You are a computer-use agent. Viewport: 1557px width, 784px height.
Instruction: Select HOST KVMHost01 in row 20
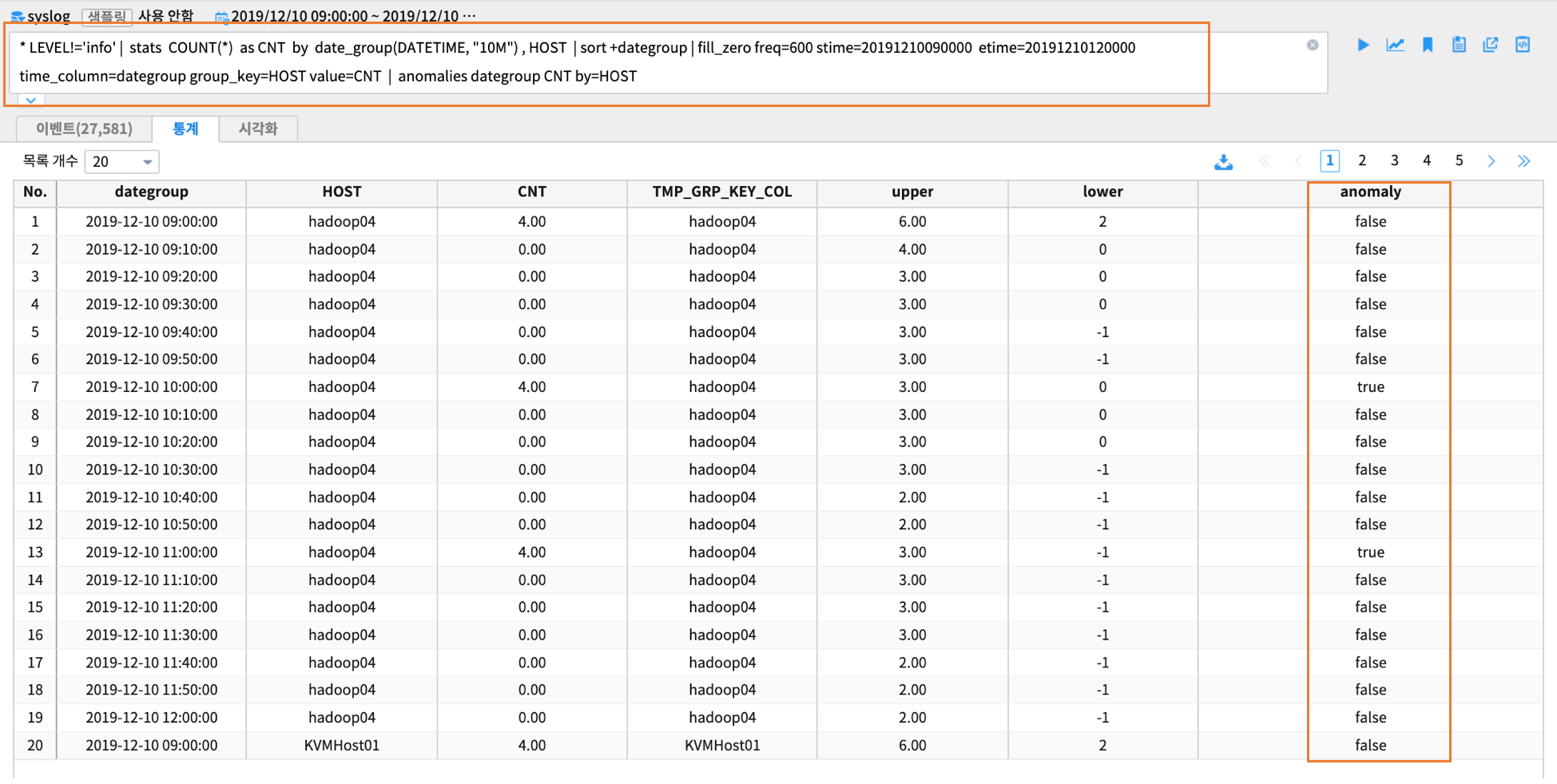(x=342, y=745)
